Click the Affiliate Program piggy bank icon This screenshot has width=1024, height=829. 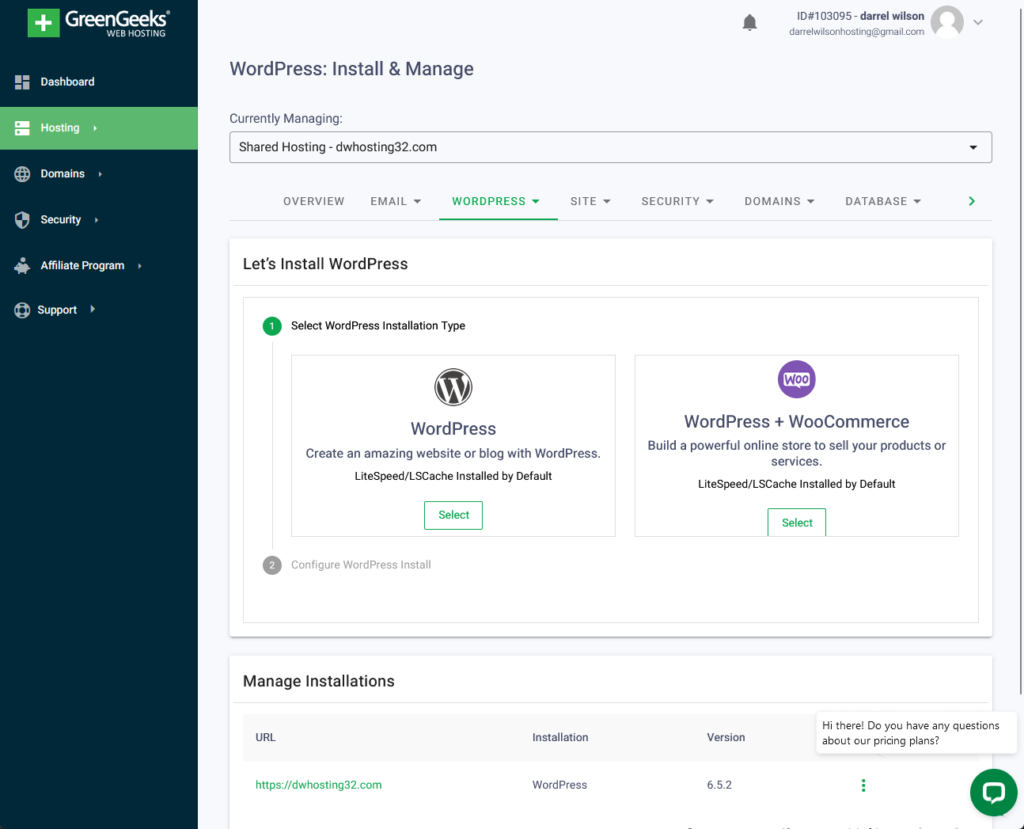pyautogui.click(x=22, y=265)
